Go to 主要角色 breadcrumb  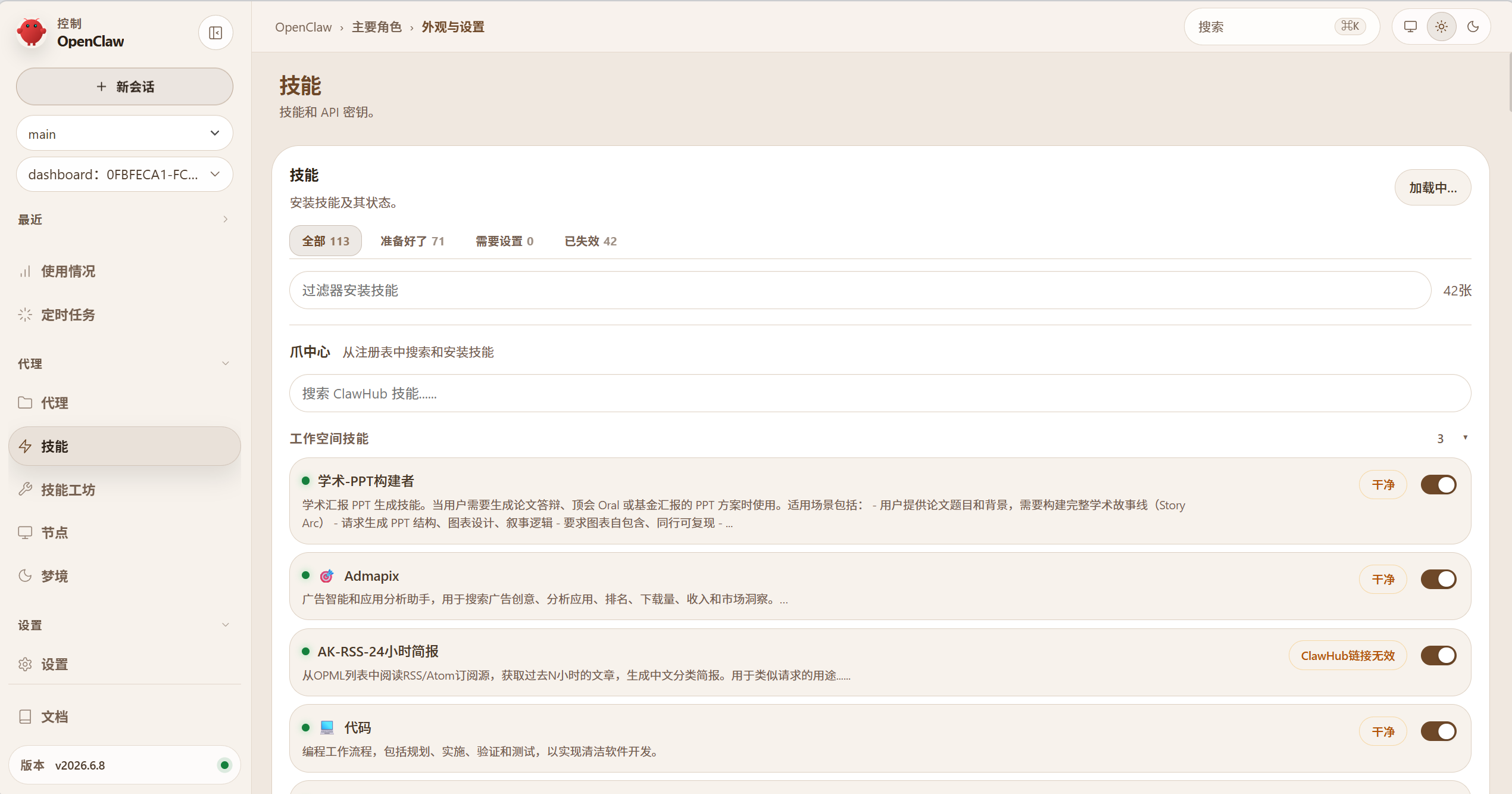point(377,27)
